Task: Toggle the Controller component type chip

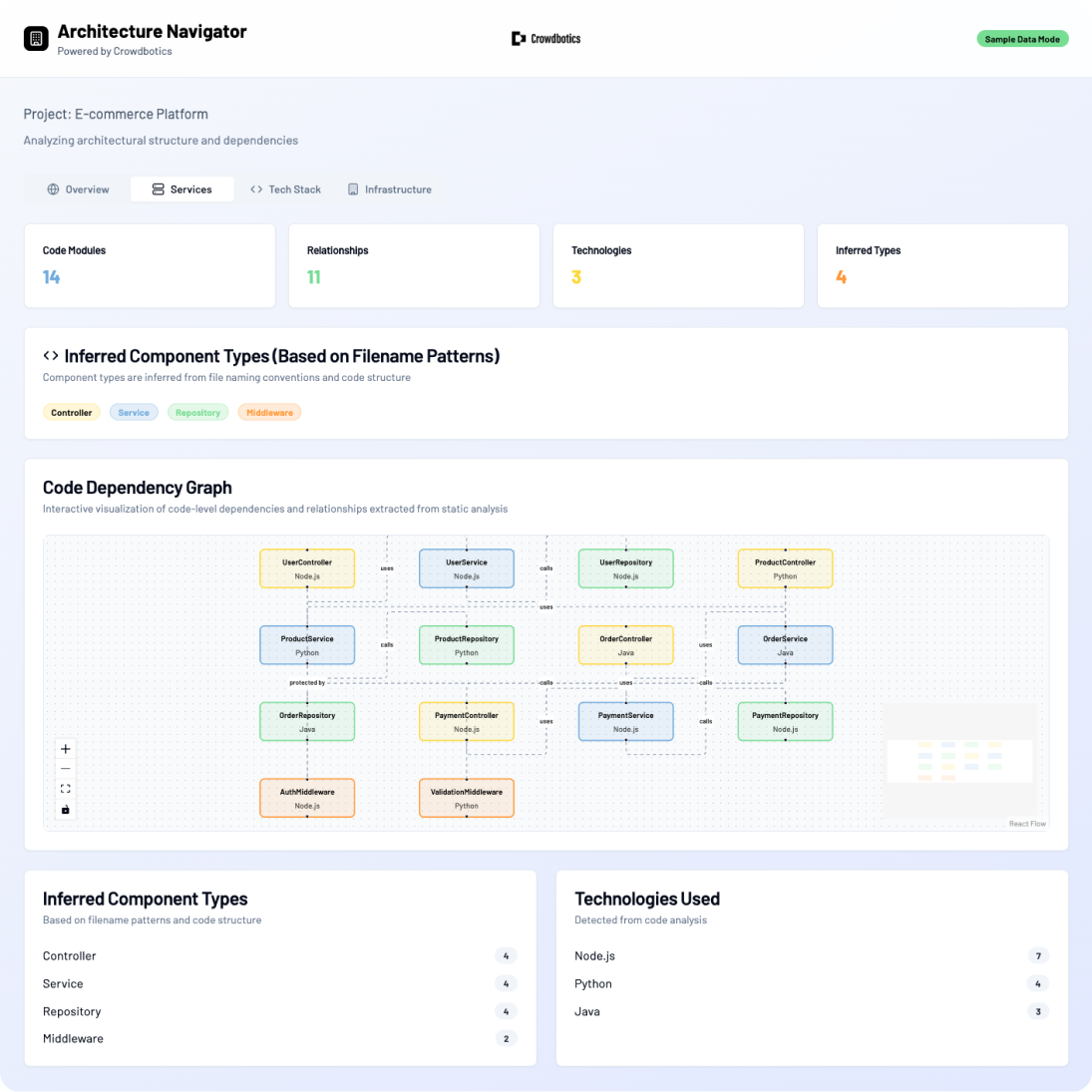Action: coord(71,412)
